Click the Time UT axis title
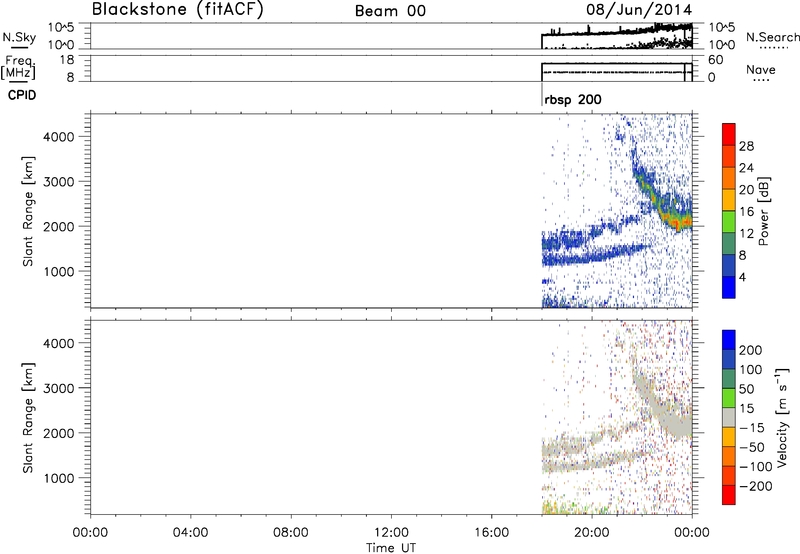The width and height of the screenshot is (800, 554). (391, 548)
